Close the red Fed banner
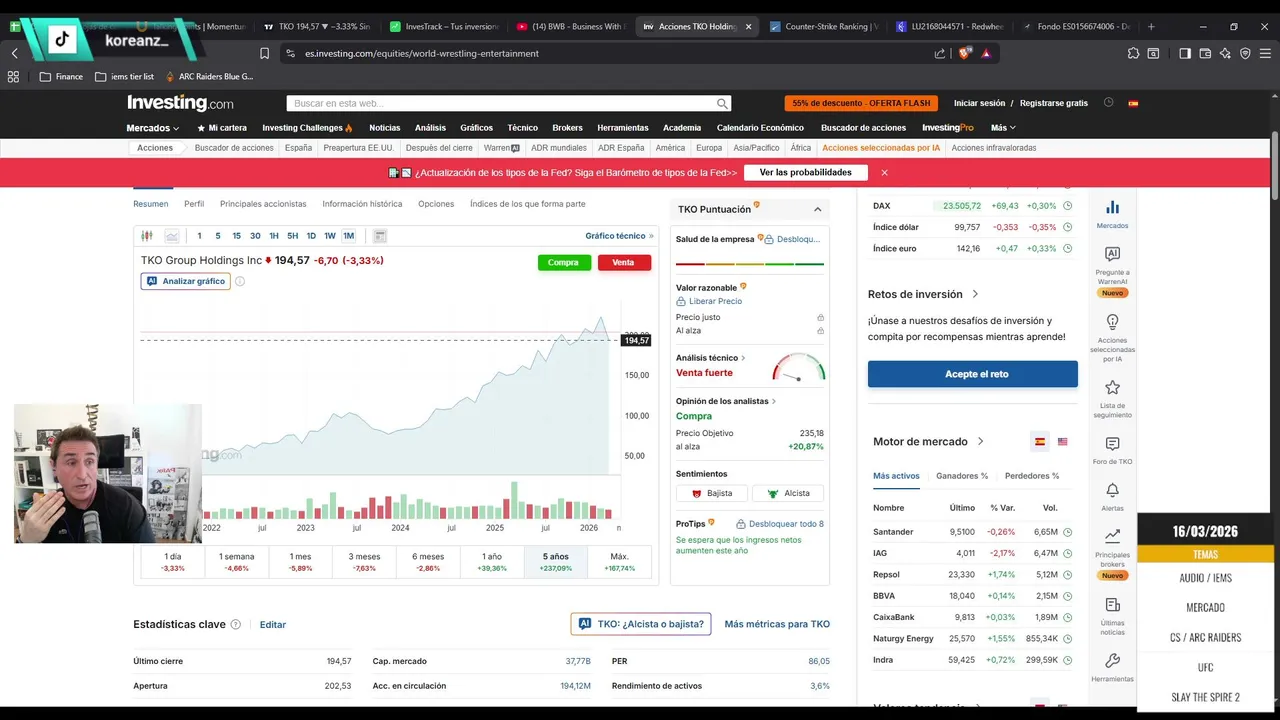Image resolution: width=1280 pixels, height=720 pixels. tap(884, 172)
